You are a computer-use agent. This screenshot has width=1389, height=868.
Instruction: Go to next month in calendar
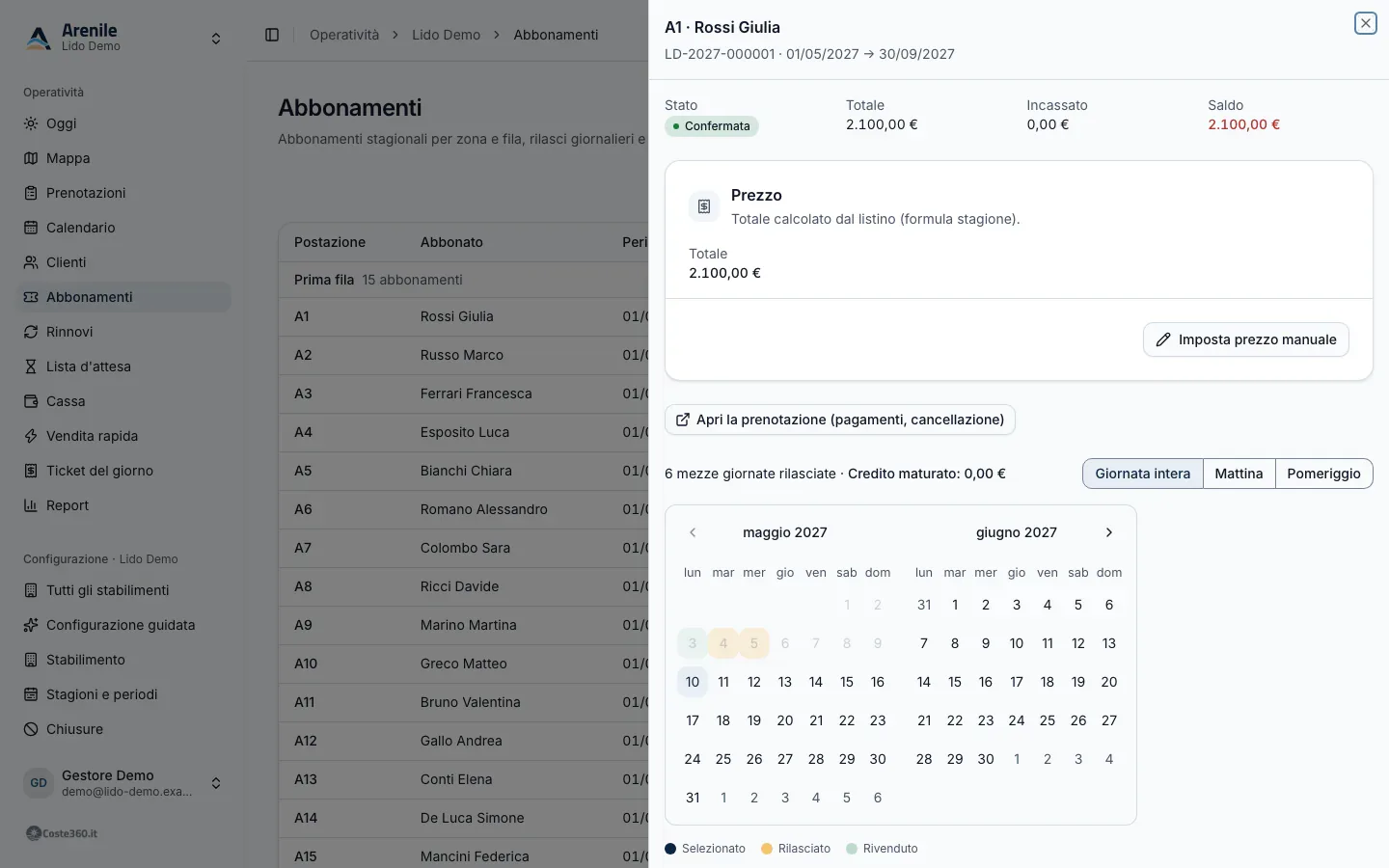tap(1109, 532)
